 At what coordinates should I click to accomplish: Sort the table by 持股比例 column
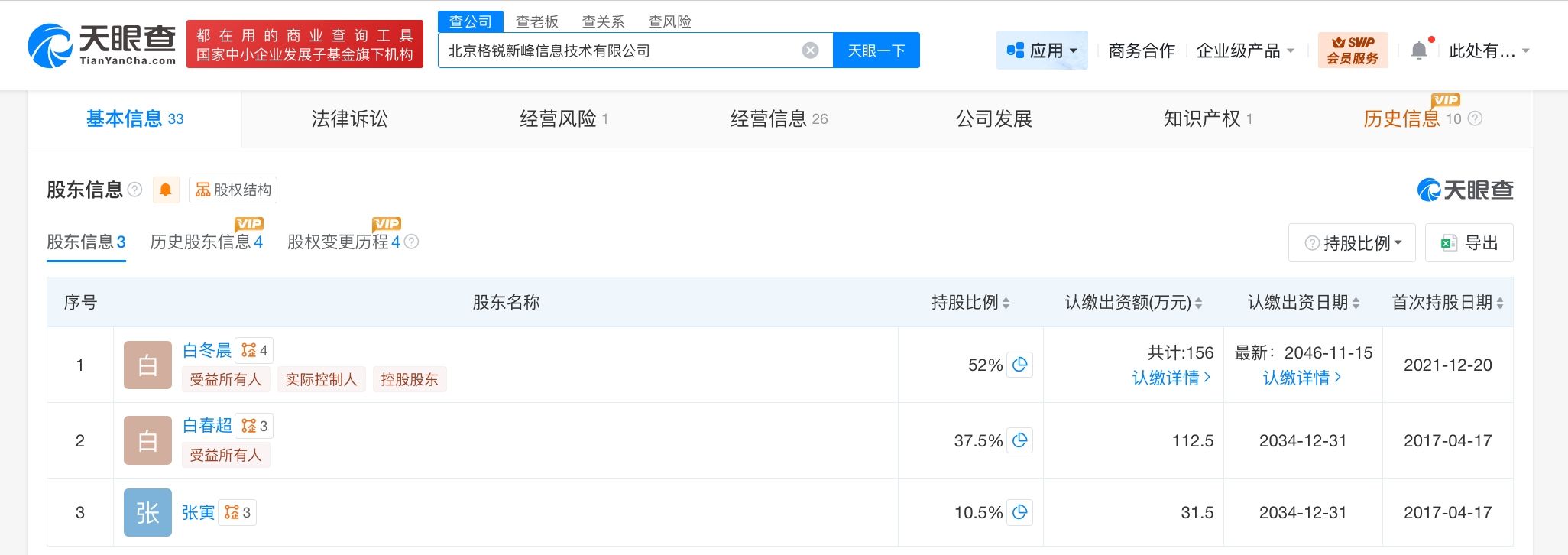pos(1006,303)
